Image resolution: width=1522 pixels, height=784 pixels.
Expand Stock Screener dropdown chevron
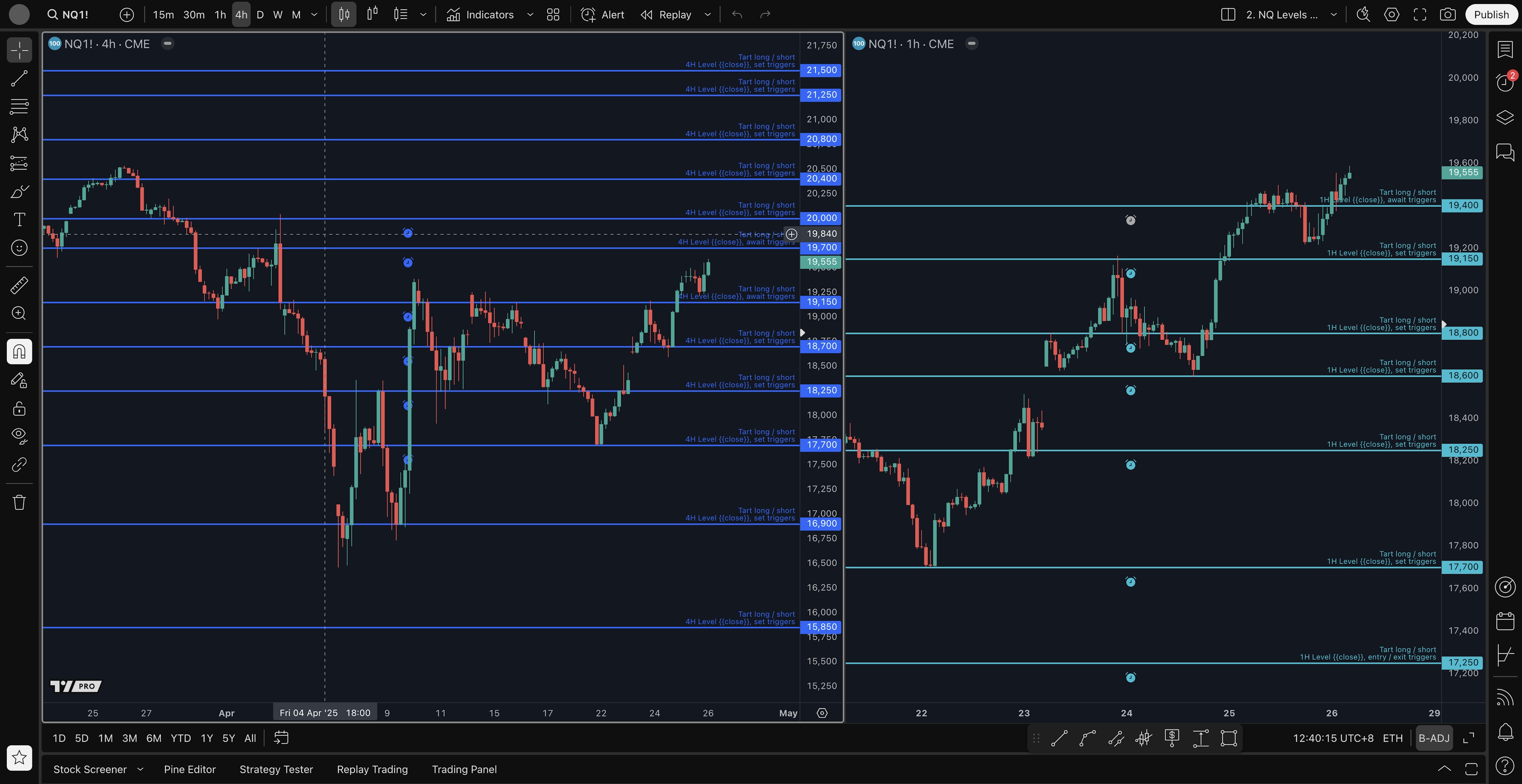tap(140, 769)
